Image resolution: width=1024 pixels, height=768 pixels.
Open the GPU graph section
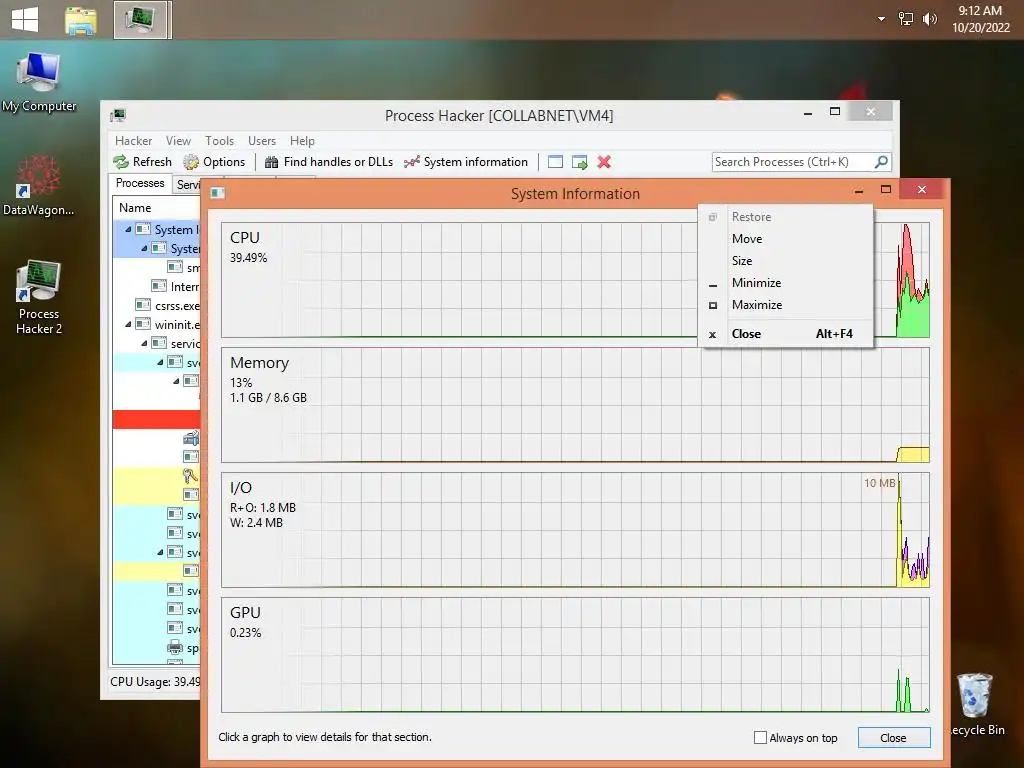(x=575, y=654)
